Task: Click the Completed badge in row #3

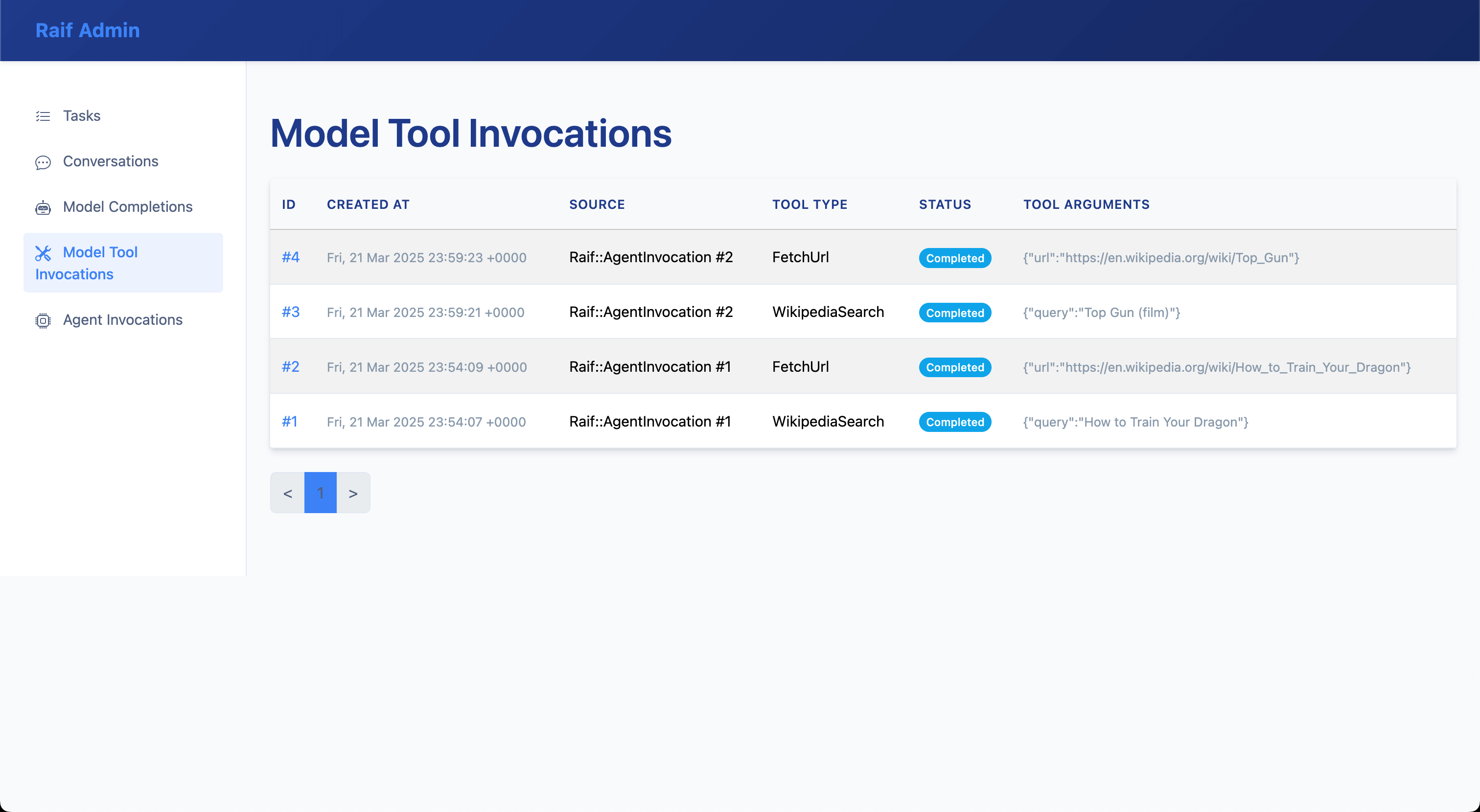Action: [x=955, y=313]
